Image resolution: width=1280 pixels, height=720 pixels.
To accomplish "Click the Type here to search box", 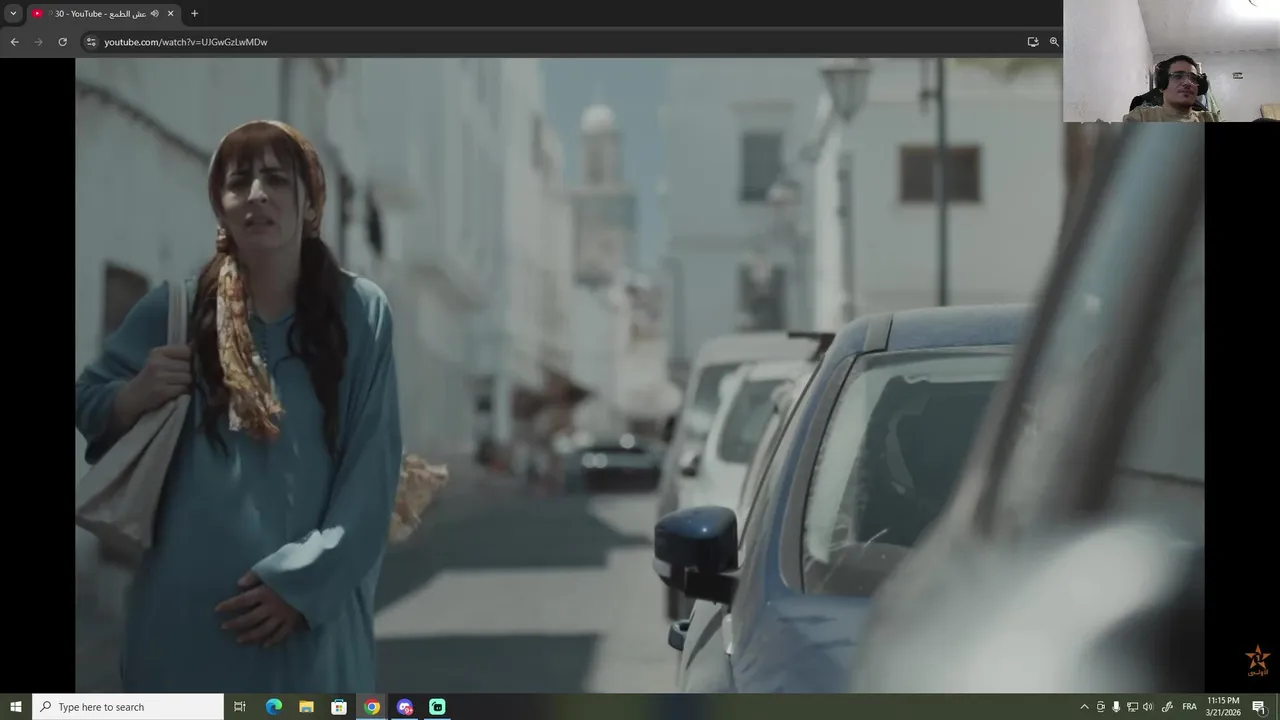I will [x=128, y=707].
